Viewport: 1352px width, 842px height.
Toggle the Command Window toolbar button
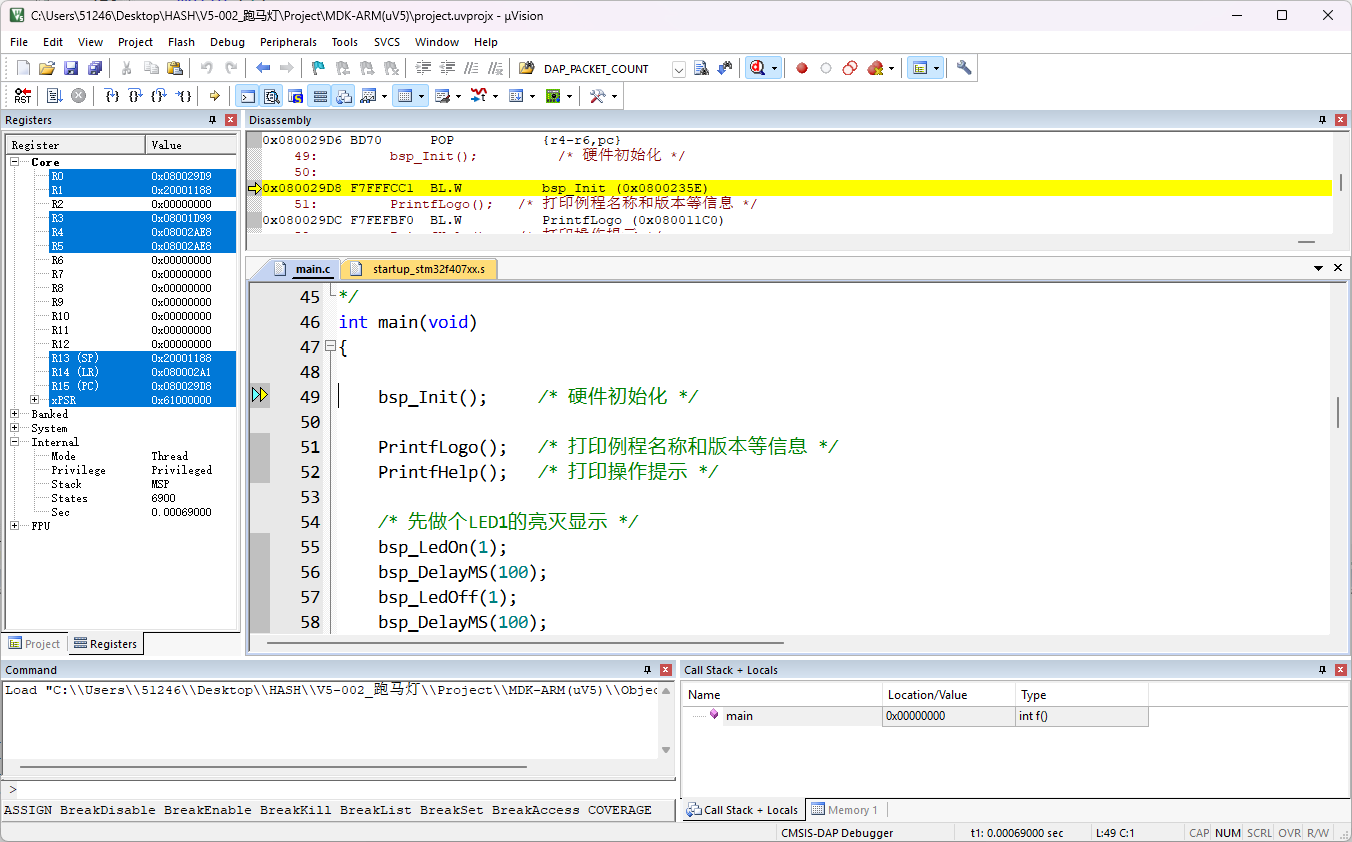pos(247,96)
